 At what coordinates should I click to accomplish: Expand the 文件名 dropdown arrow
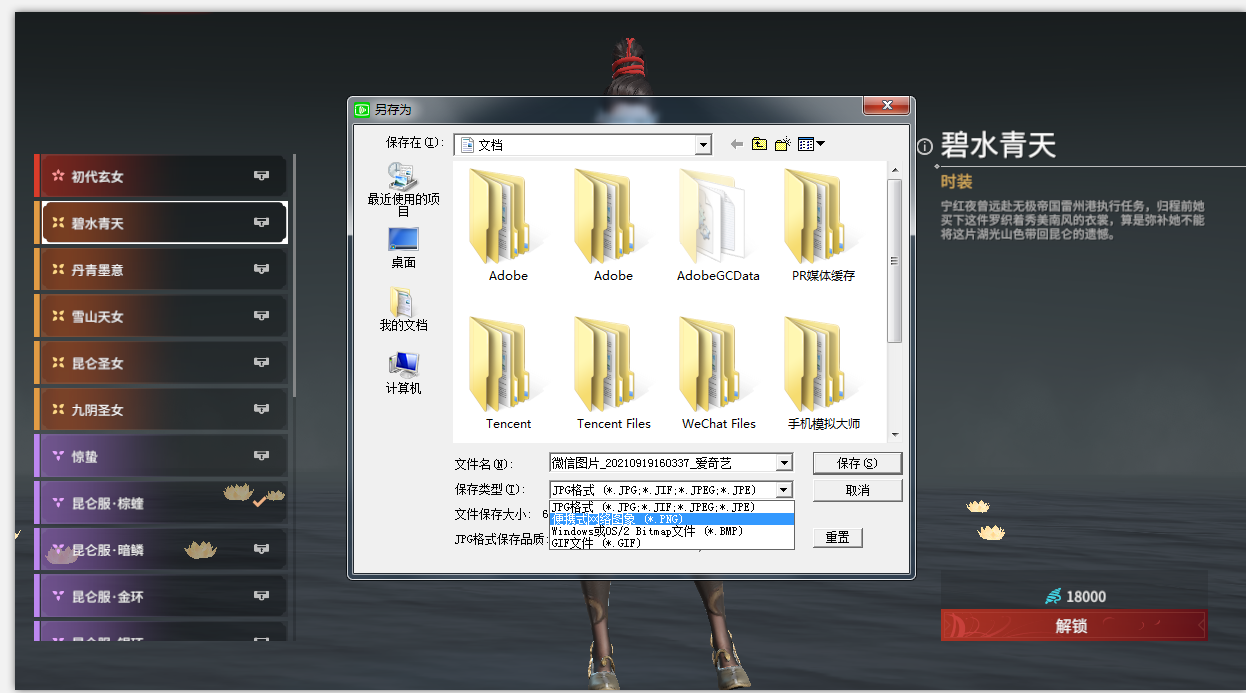click(784, 463)
